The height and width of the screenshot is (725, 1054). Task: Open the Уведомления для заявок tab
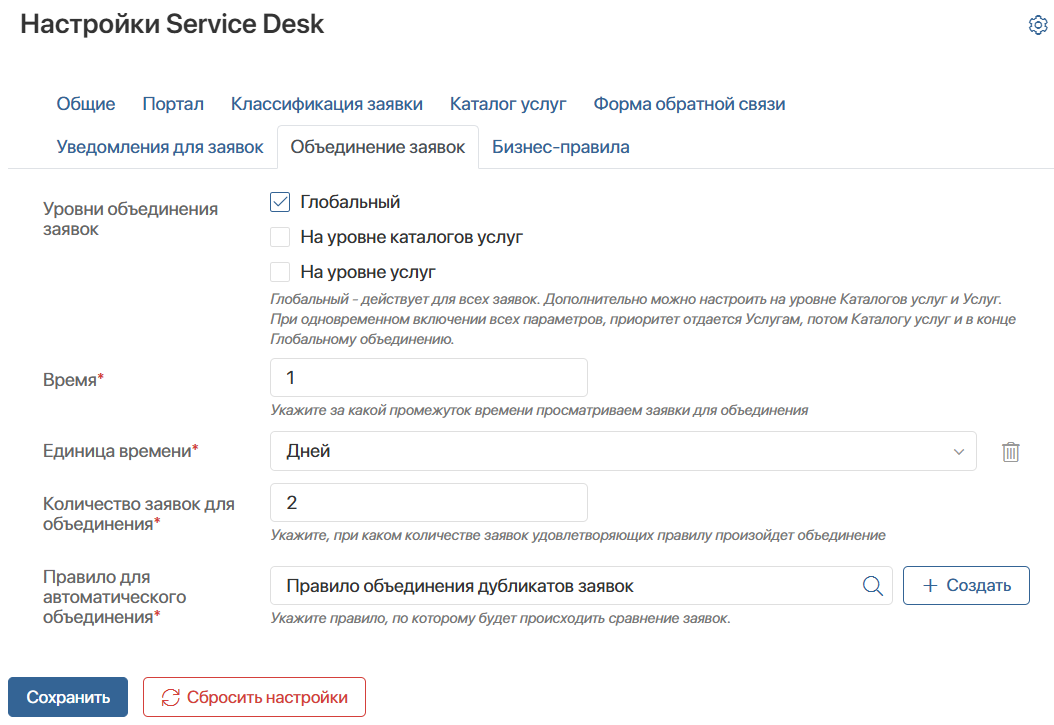coord(160,147)
